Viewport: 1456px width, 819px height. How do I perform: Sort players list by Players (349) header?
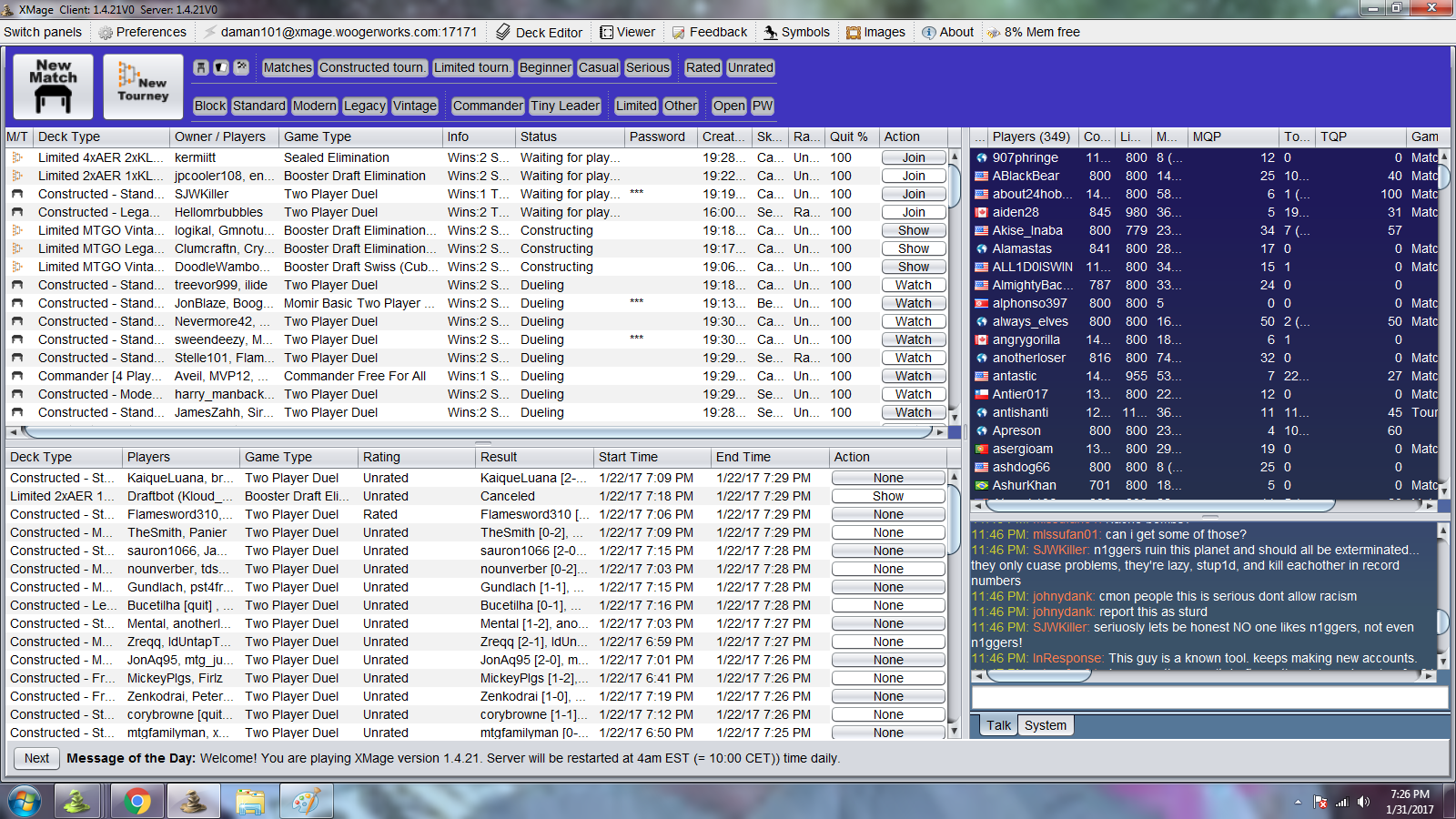[1032, 136]
